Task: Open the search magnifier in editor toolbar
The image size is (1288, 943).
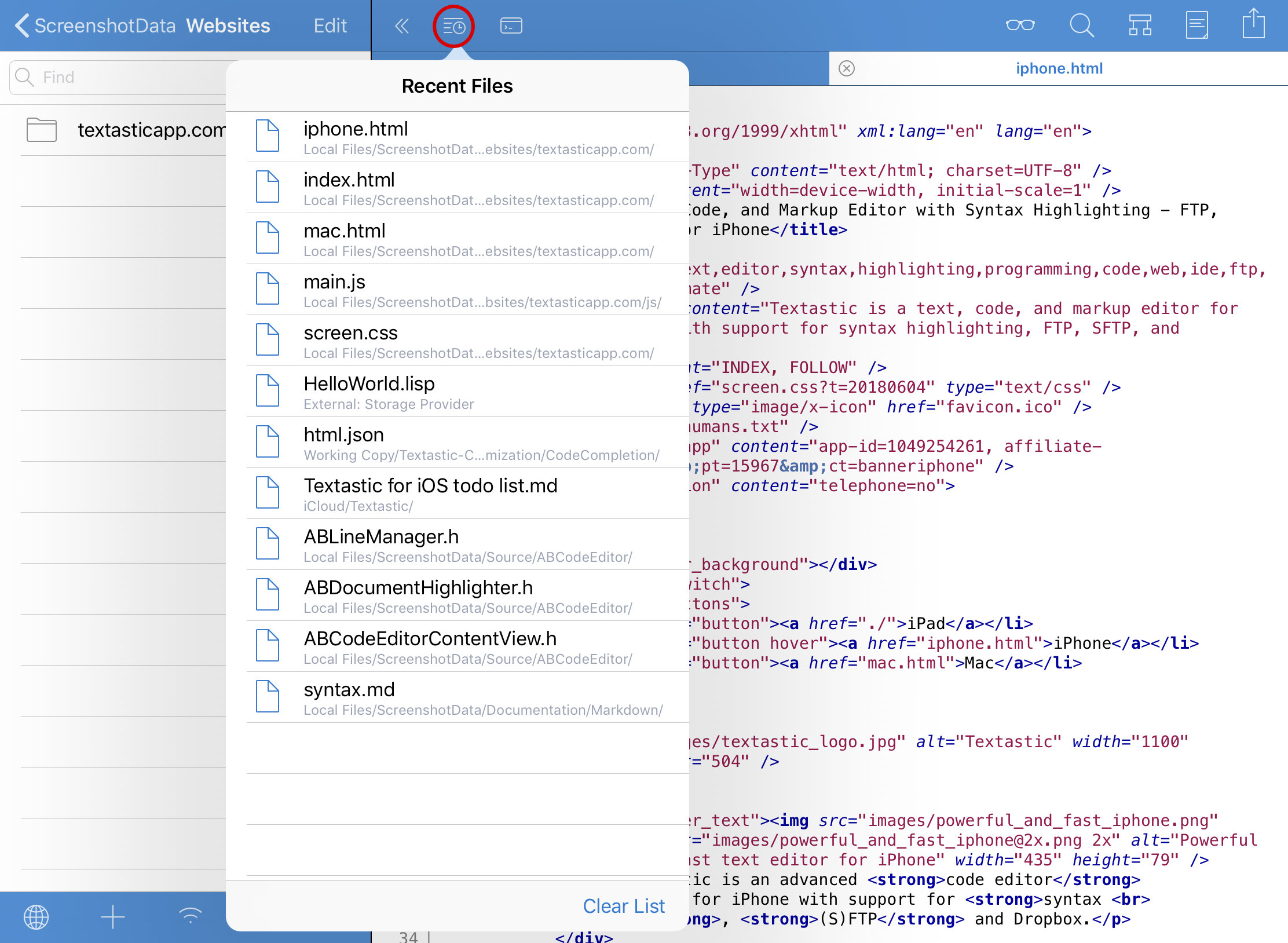Action: pos(1081,25)
